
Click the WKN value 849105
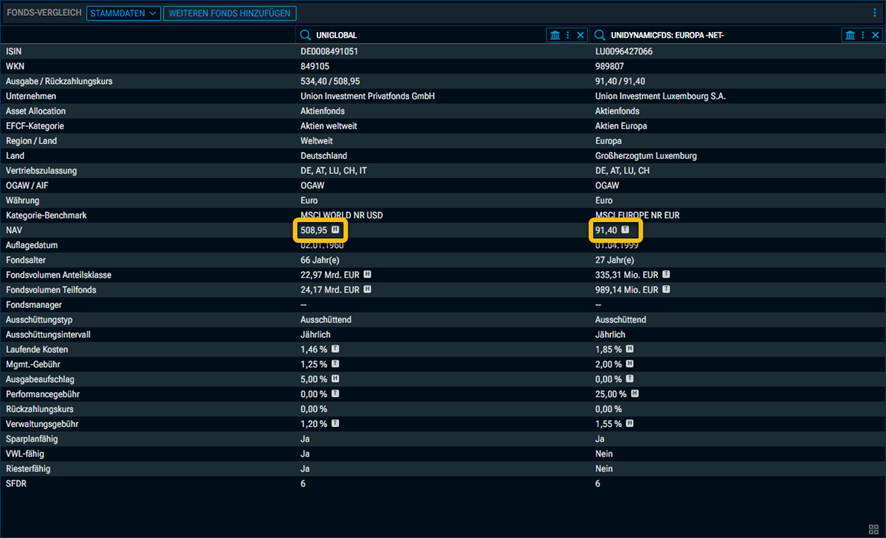[315, 66]
